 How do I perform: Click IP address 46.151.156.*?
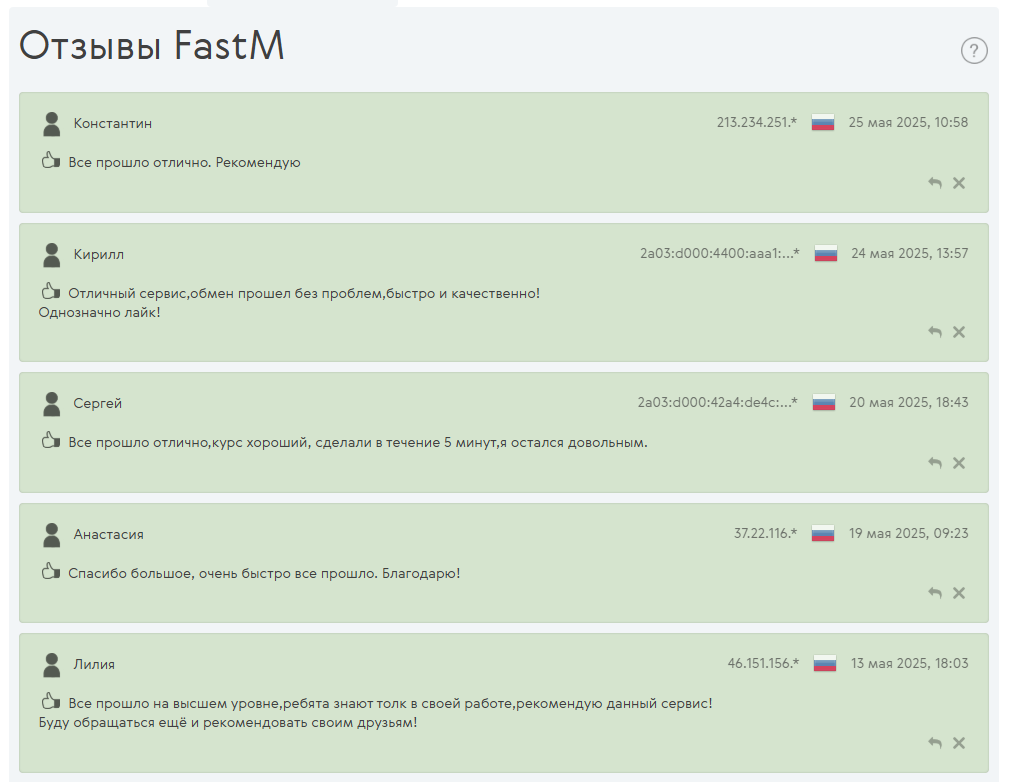coord(763,663)
